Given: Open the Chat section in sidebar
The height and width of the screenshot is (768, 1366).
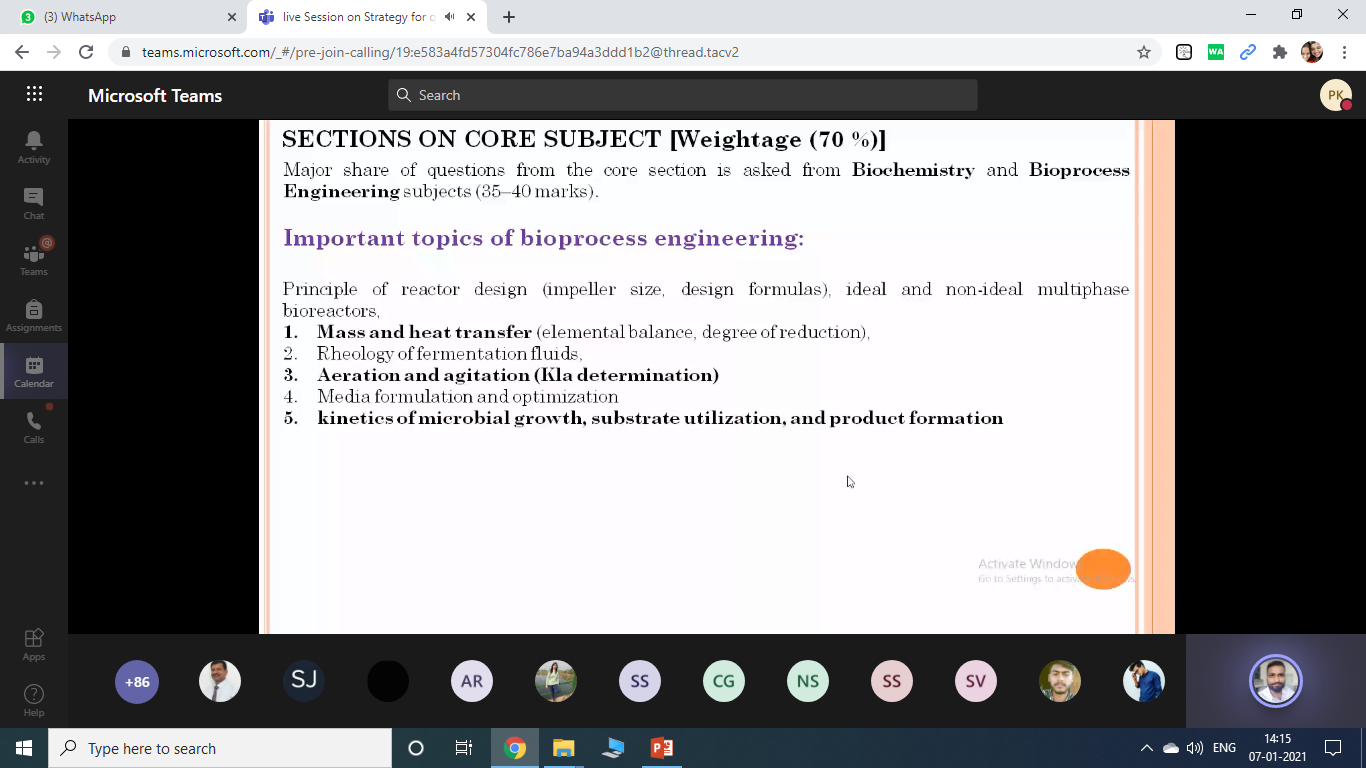Looking at the screenshot, I should 34,203.
